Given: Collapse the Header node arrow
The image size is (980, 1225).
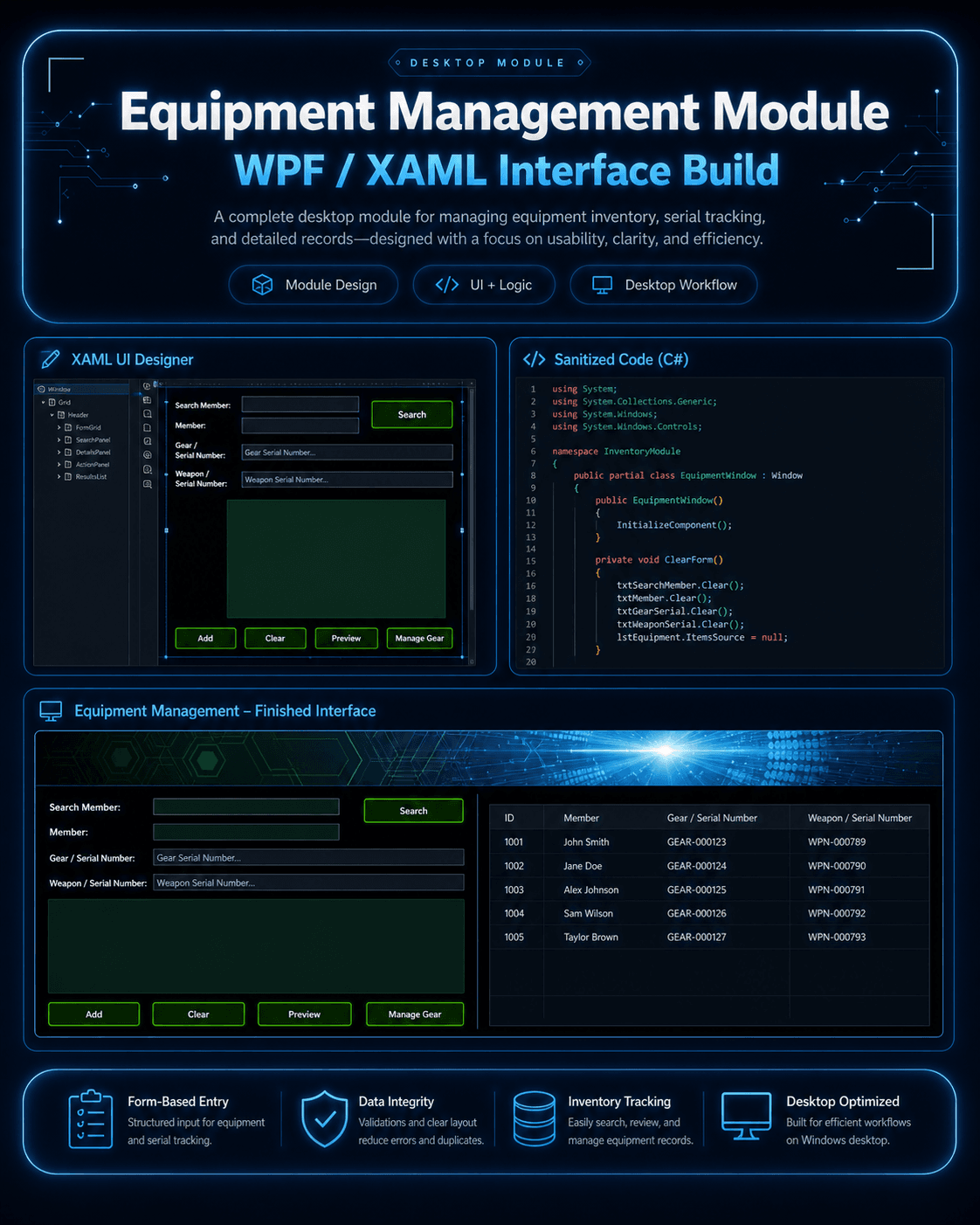Looking at the screenshot, I should pyautogui.click(x=52, y=415).
